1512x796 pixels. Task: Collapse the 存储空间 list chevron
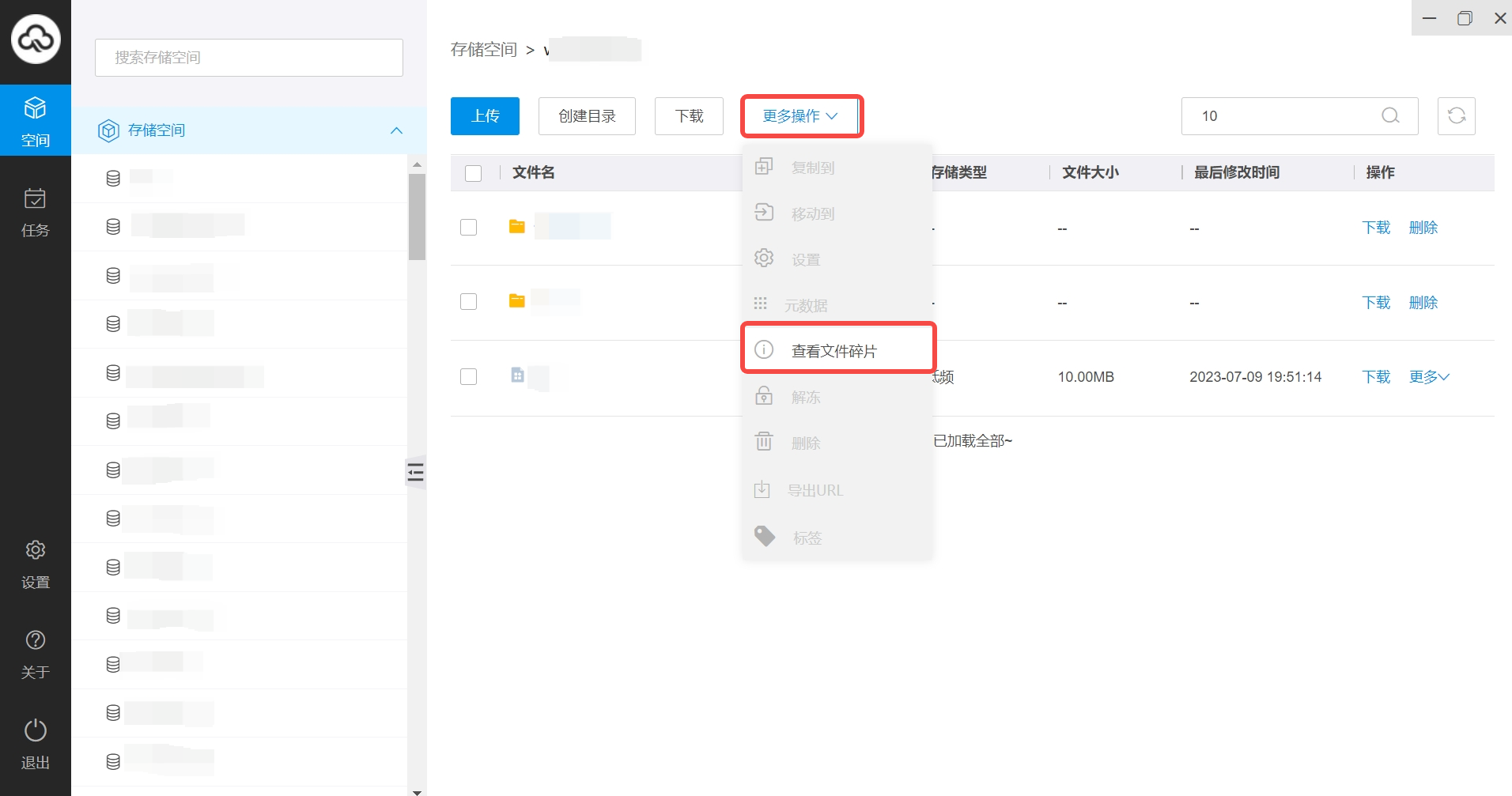(397, 130)
